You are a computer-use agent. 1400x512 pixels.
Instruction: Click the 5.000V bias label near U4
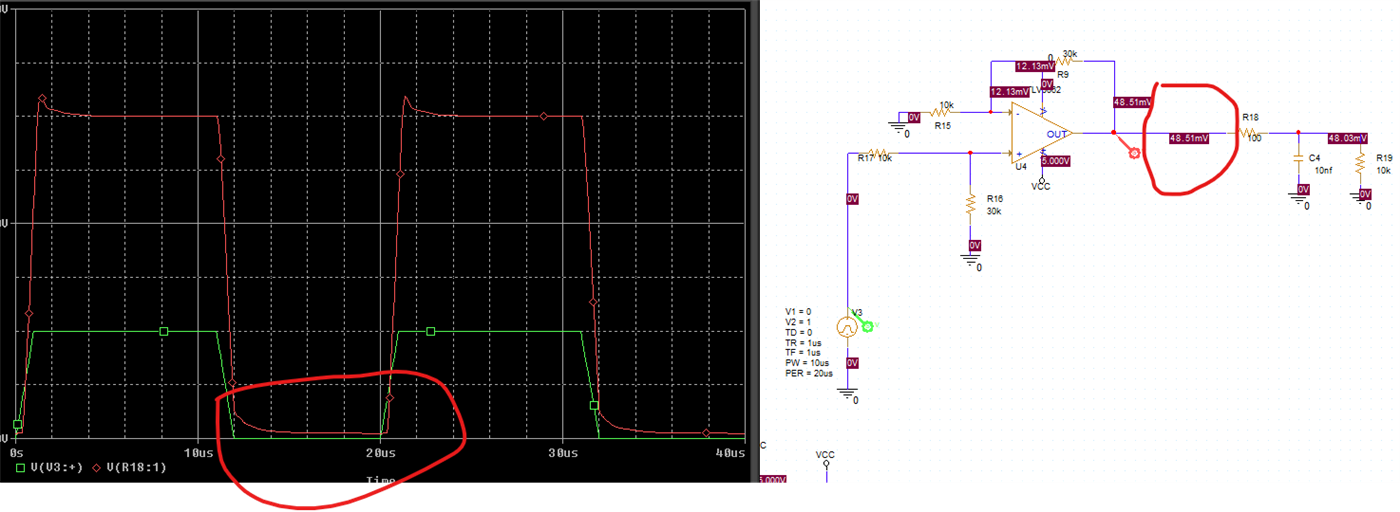pos(1056,160)
